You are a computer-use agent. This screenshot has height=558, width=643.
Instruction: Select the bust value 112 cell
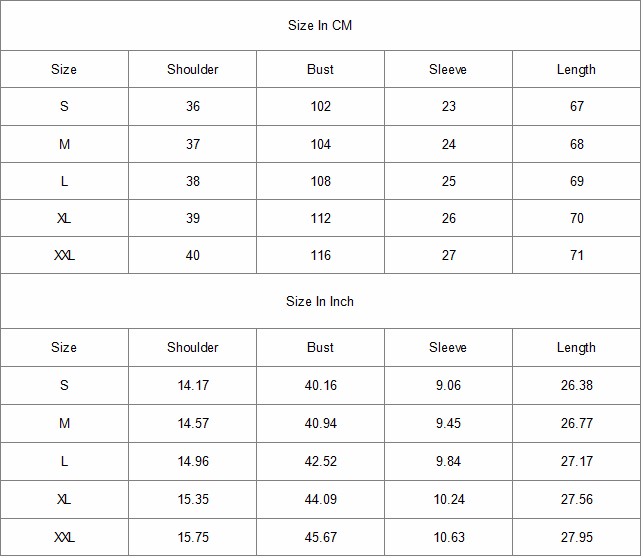click(x=321, y=219)
